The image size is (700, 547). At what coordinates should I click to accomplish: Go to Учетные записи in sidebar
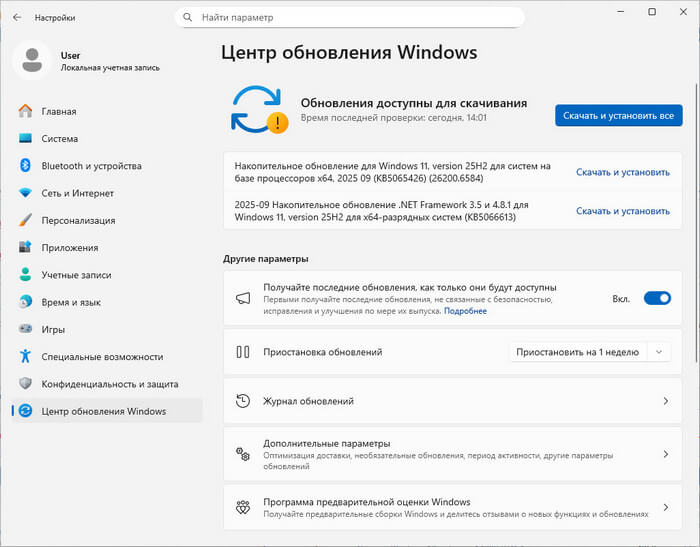point(75,275)
